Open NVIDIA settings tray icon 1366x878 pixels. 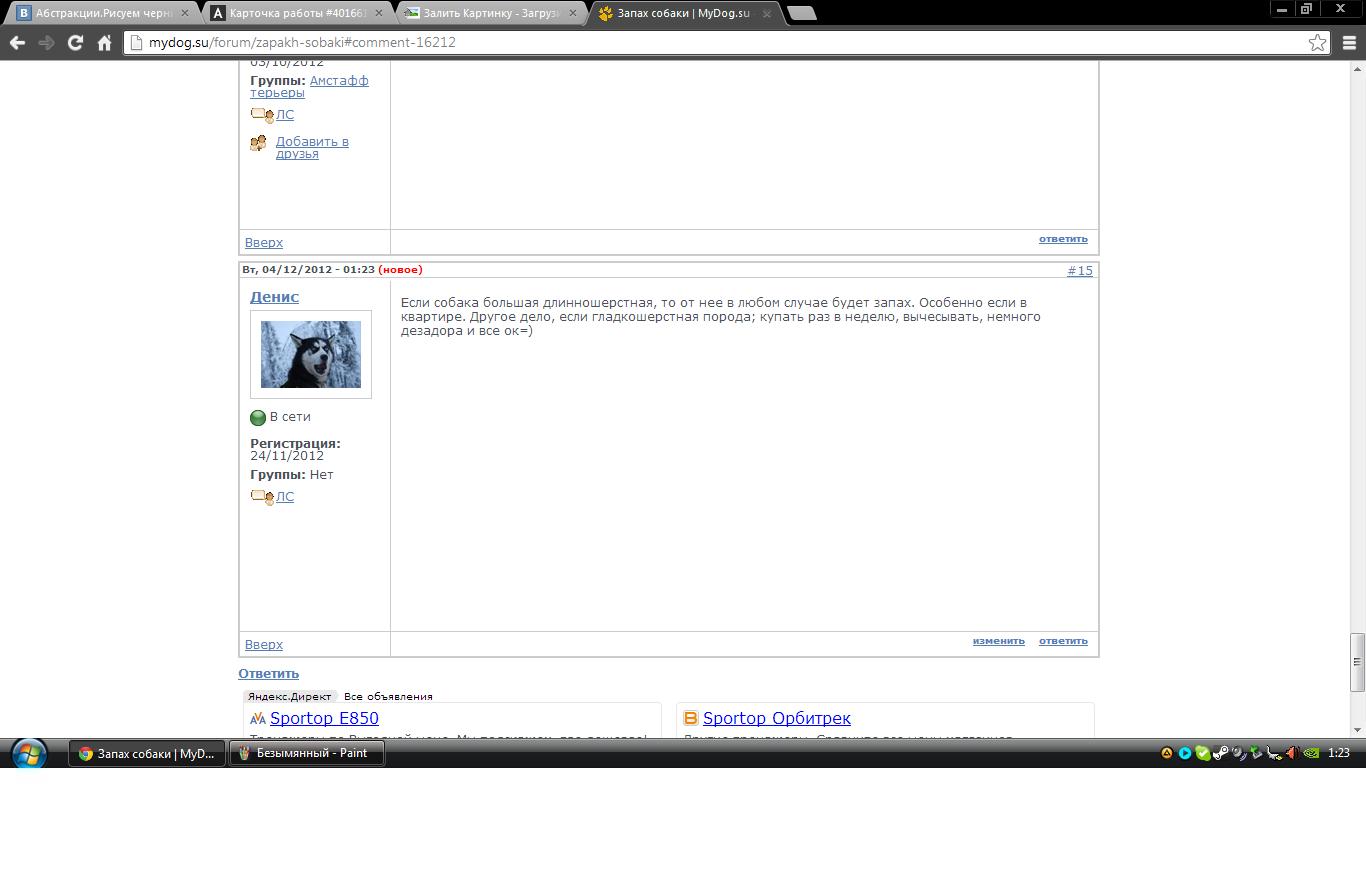pos(1311,753)
